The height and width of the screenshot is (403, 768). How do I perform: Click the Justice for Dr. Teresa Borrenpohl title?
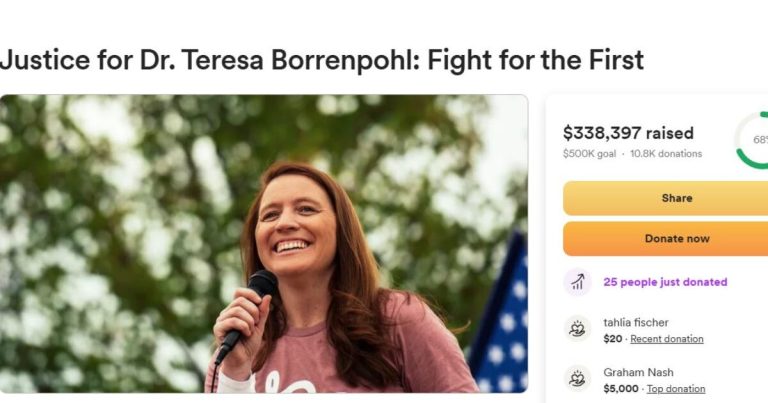click(x=321, y=60)
